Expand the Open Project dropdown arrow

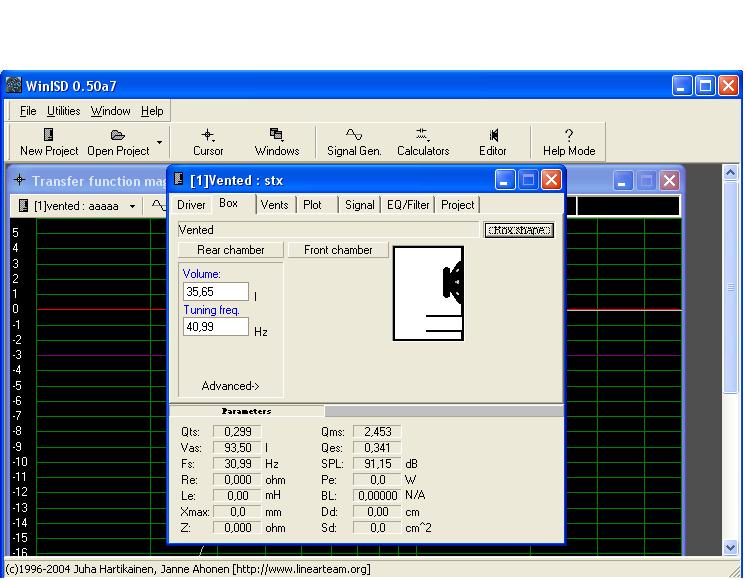tap(159, 142)
